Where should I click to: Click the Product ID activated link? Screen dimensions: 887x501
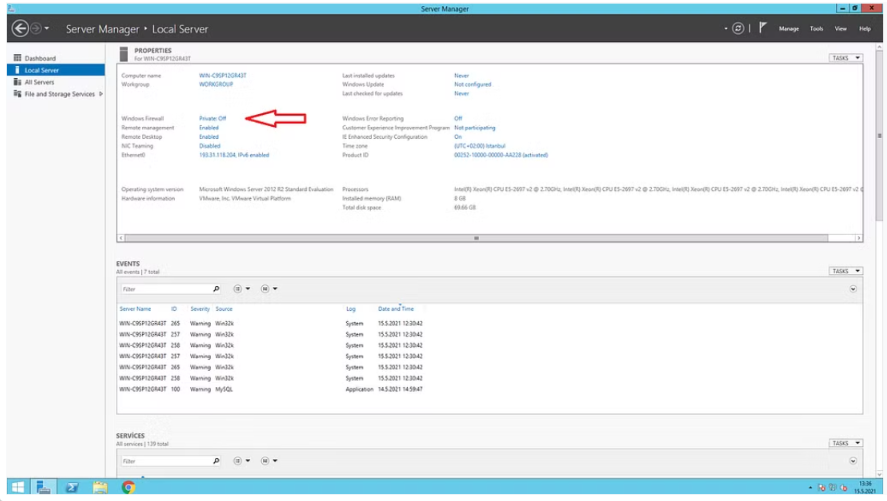point(501,155)
